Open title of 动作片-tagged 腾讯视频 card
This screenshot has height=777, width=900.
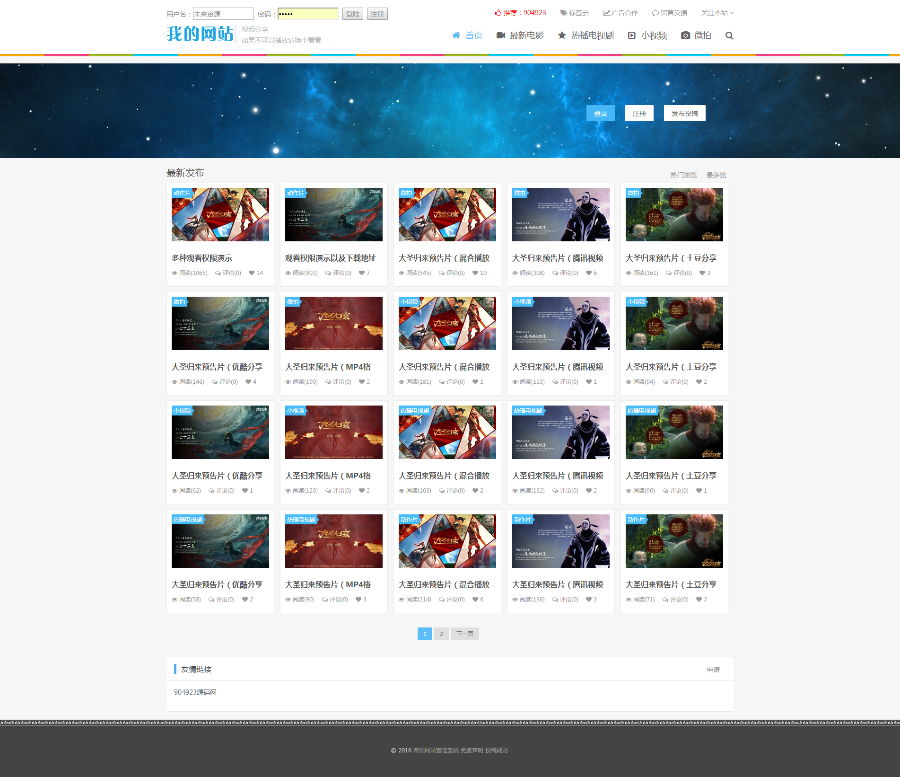tap(557, 585)
